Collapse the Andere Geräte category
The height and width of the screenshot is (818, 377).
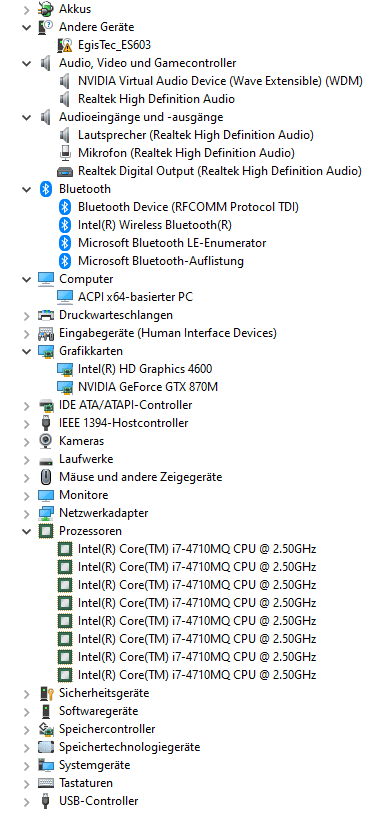point(27,27)
